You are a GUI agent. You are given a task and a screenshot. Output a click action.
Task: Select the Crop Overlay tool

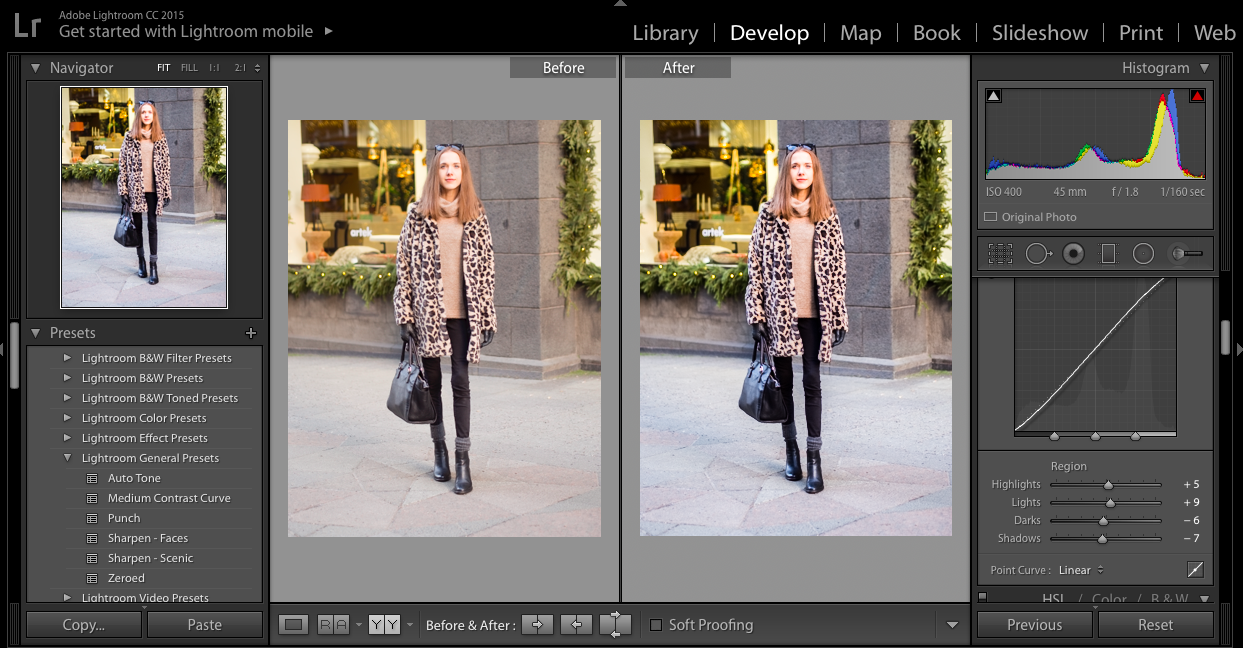click(x=1000, y=254)
